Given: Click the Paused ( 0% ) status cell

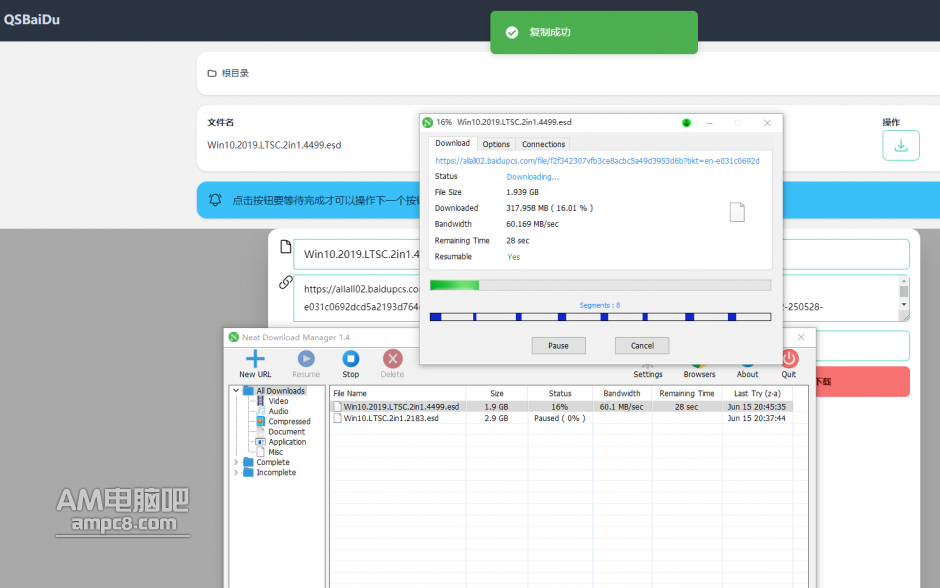Looking at the screenshot, I should (559, 418).
